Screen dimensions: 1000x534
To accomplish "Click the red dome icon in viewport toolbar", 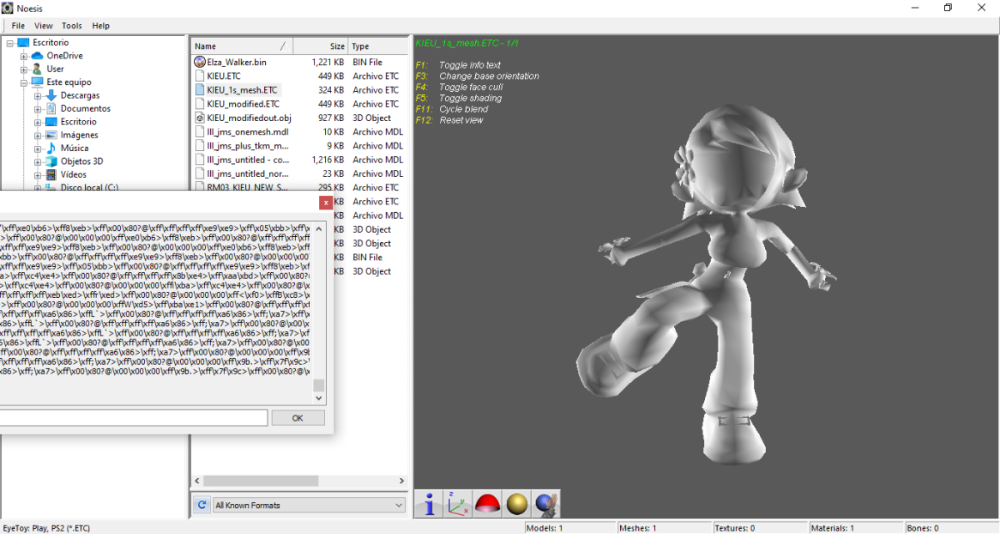I will [487, 504].
